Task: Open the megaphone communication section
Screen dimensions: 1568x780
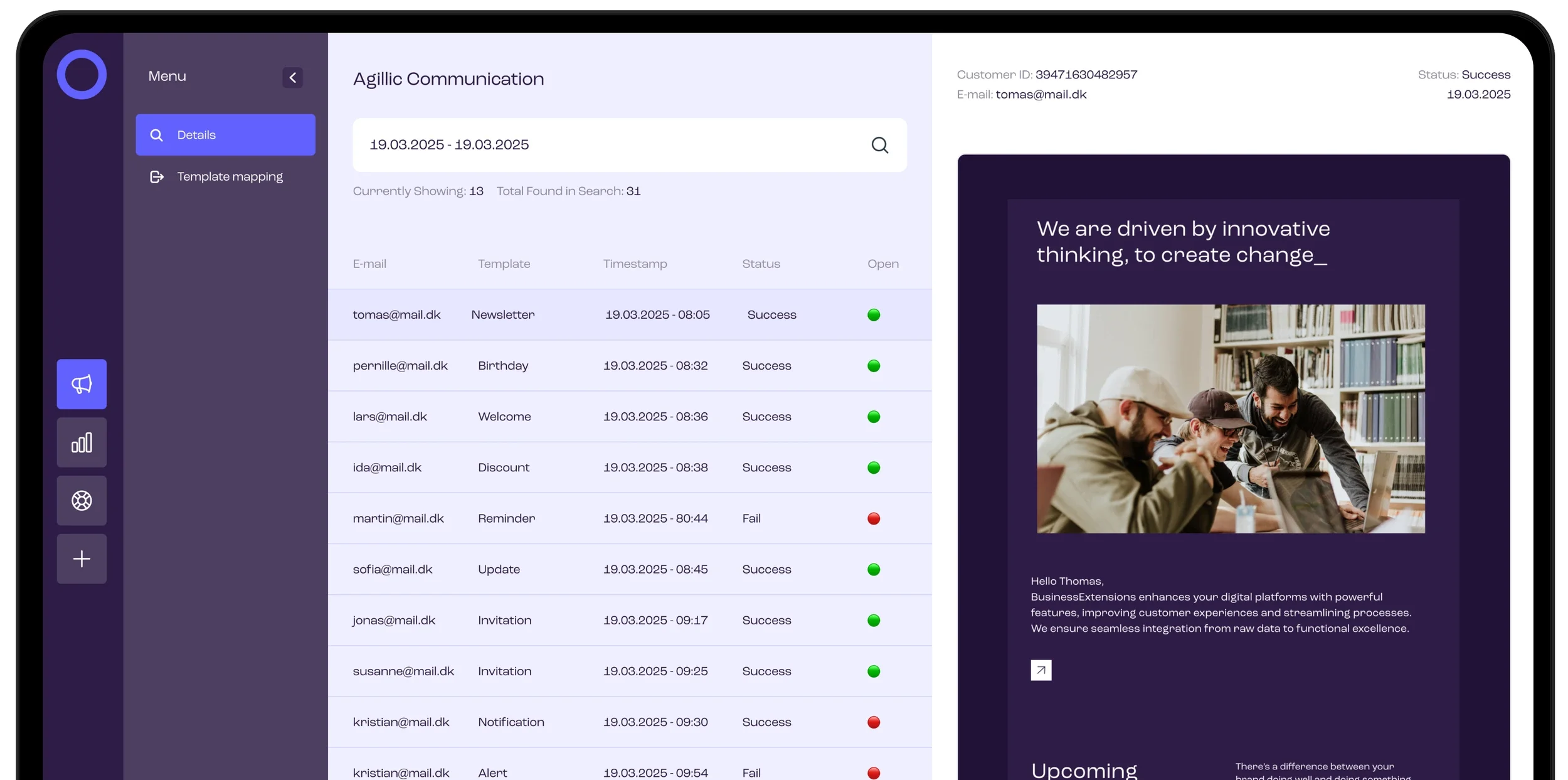Action: click(82, 384)
